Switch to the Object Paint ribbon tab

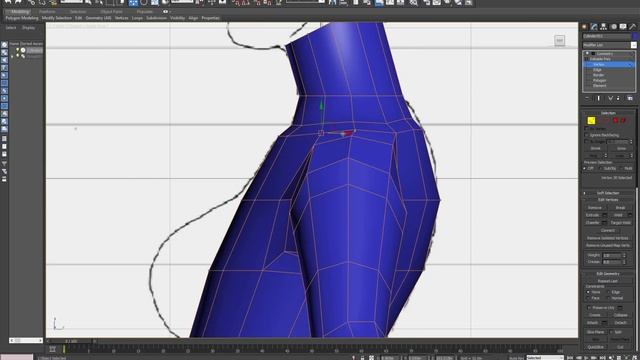(111, 12)
